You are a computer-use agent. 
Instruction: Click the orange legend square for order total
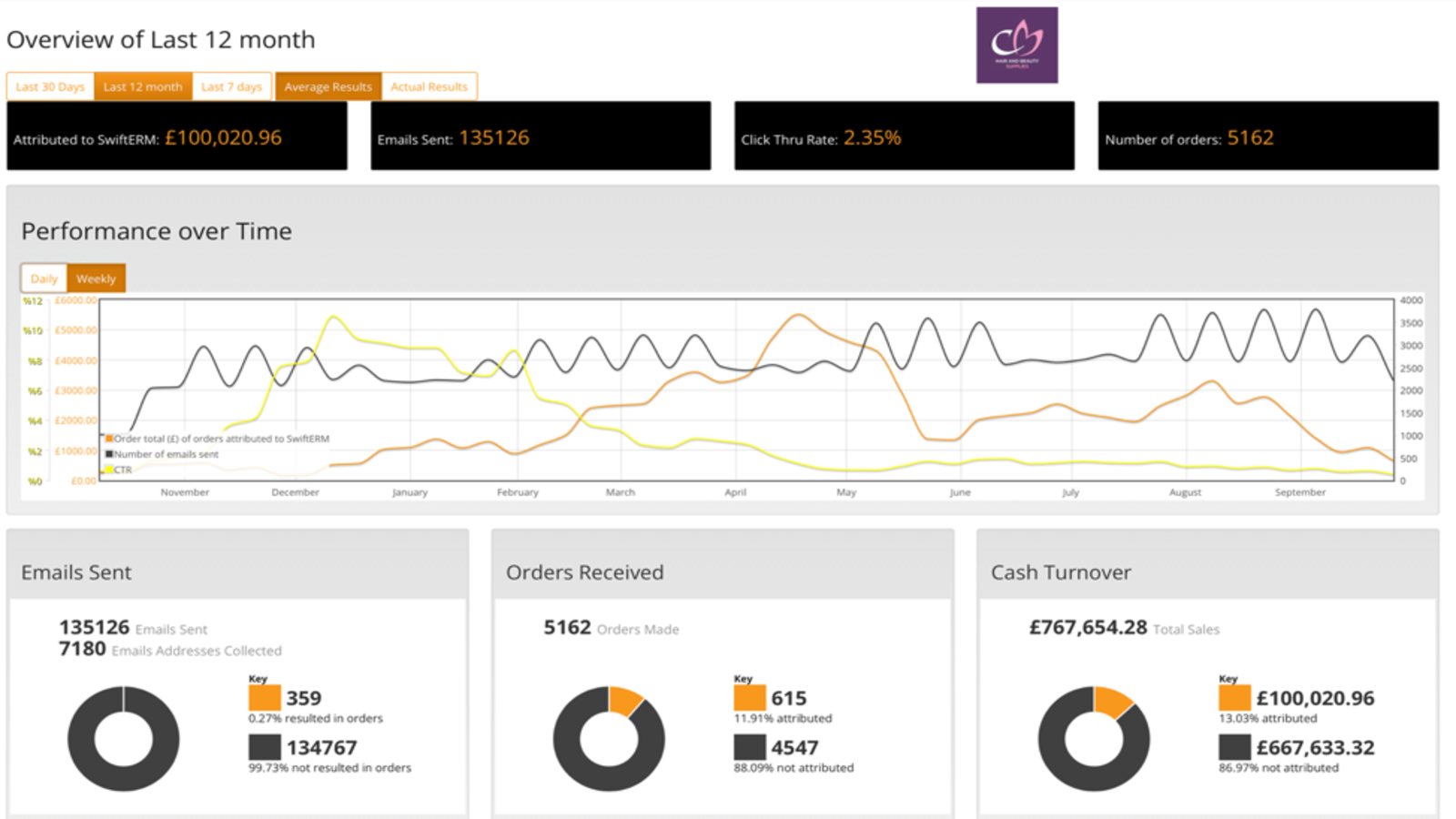(x=109, y=439)
